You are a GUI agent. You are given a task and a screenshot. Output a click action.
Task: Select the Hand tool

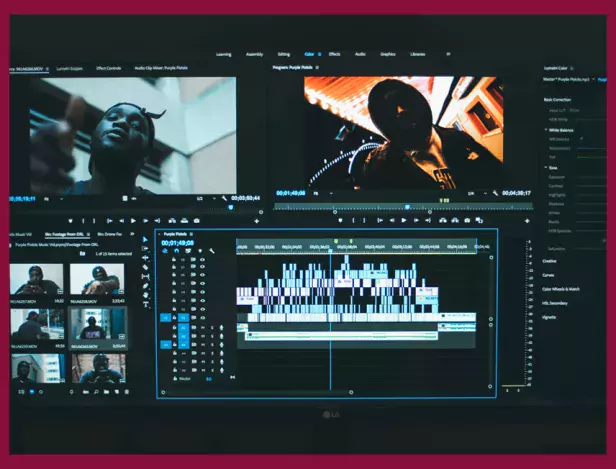[x=146, y=295]
